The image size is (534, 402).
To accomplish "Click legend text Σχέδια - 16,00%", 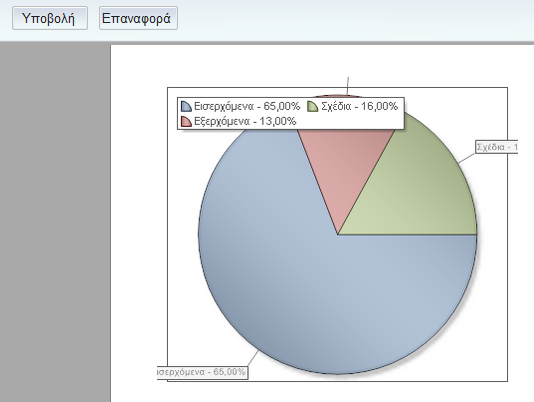I will tap(359, 106).
